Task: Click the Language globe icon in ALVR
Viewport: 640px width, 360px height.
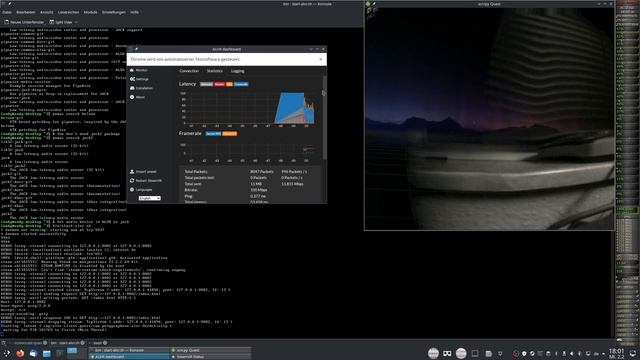Action: click(x=132, y=189)
